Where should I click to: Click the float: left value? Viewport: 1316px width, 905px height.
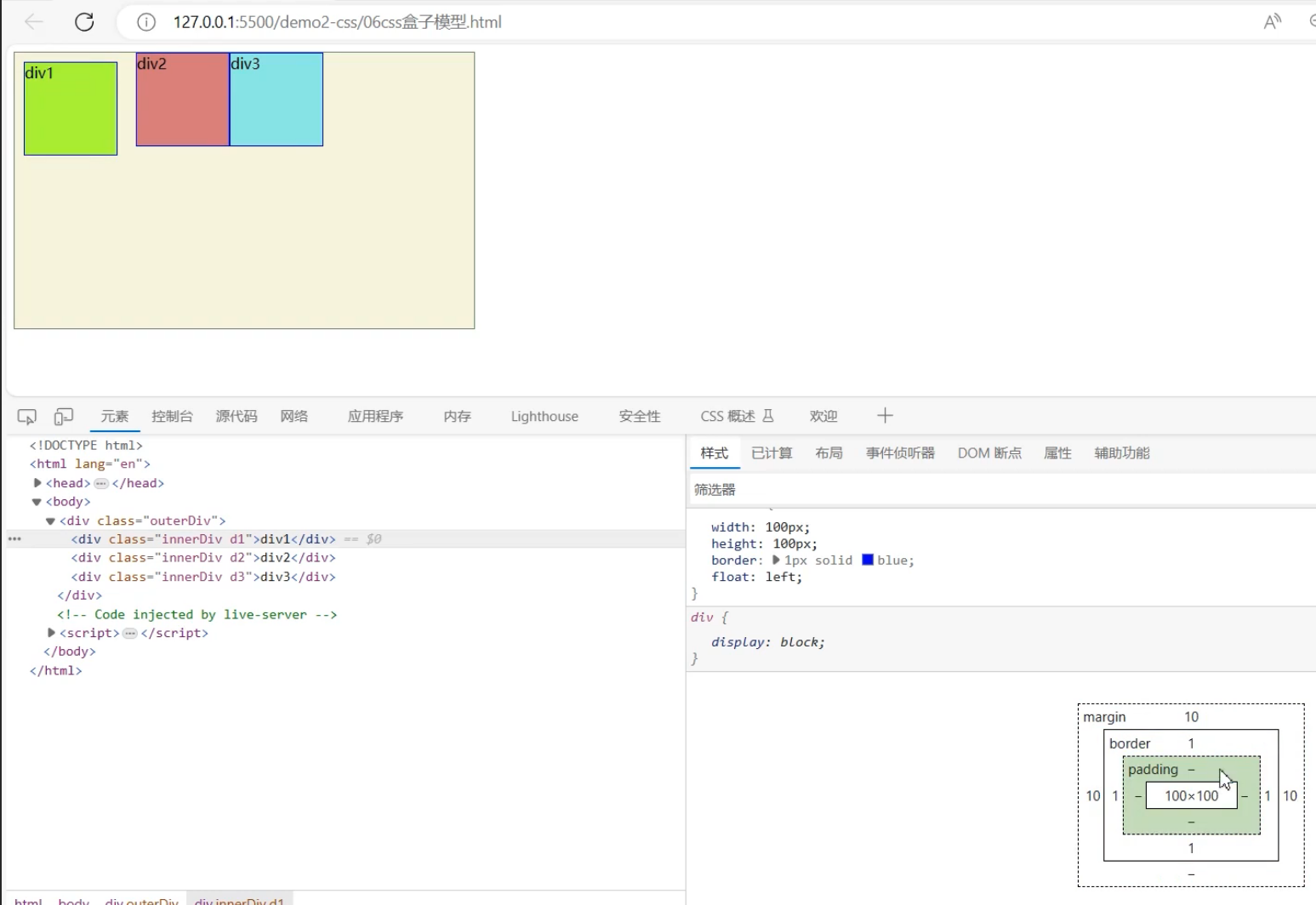click(781, 577)
